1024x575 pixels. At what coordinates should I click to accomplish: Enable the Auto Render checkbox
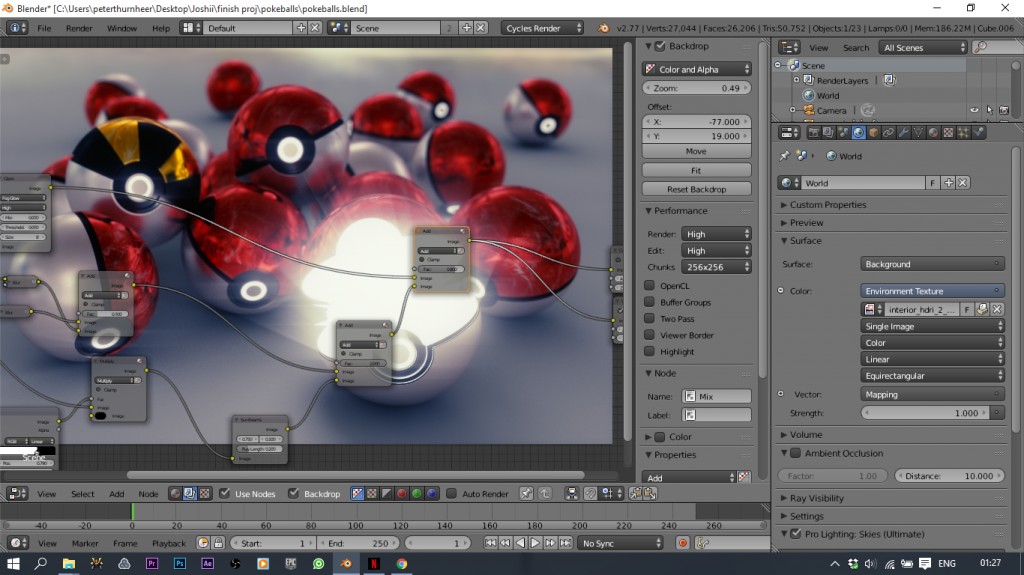pos(451,494)
